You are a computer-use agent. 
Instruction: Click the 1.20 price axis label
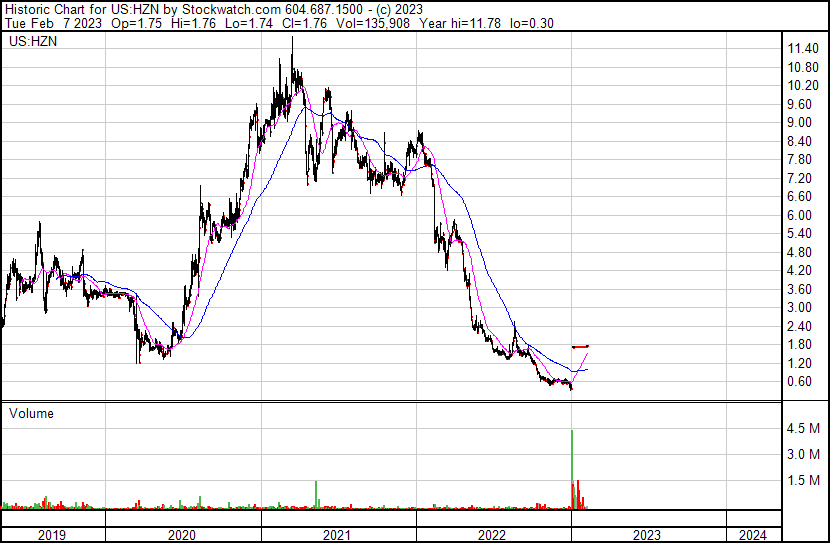pyautogui.click(x=799, y=364)
